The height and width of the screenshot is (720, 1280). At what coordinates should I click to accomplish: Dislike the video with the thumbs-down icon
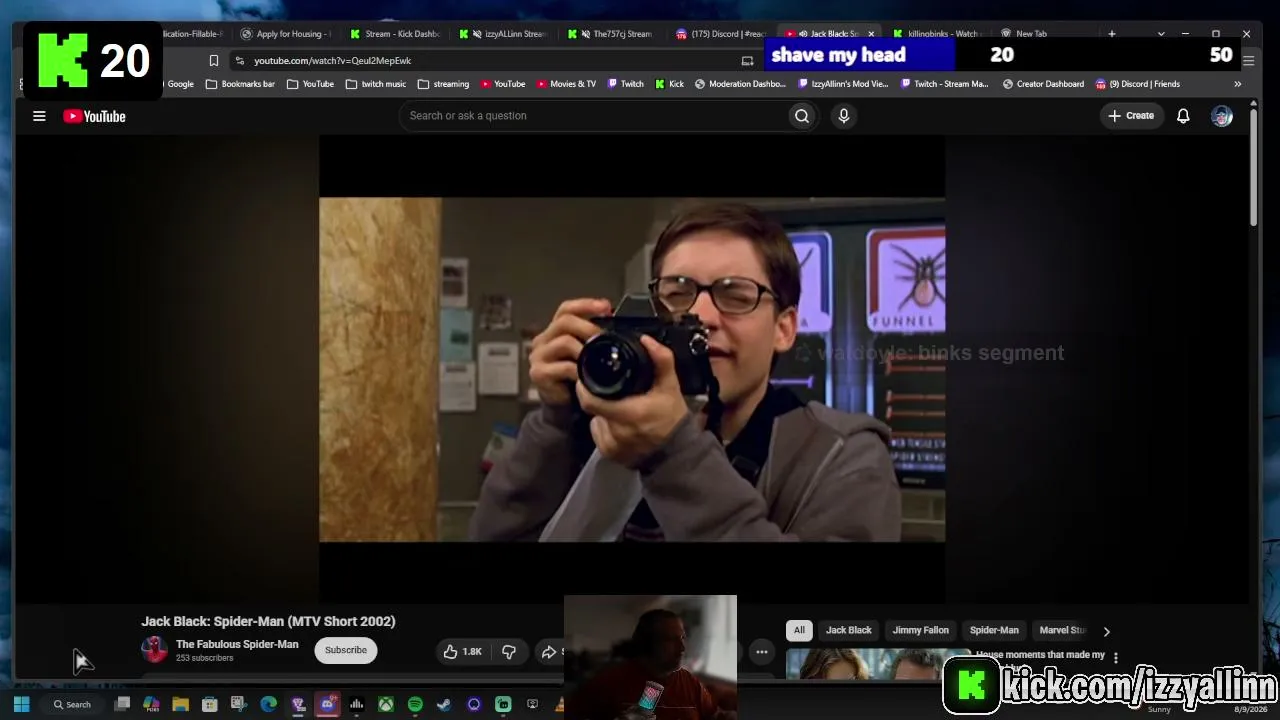click(x=509, y=652)
